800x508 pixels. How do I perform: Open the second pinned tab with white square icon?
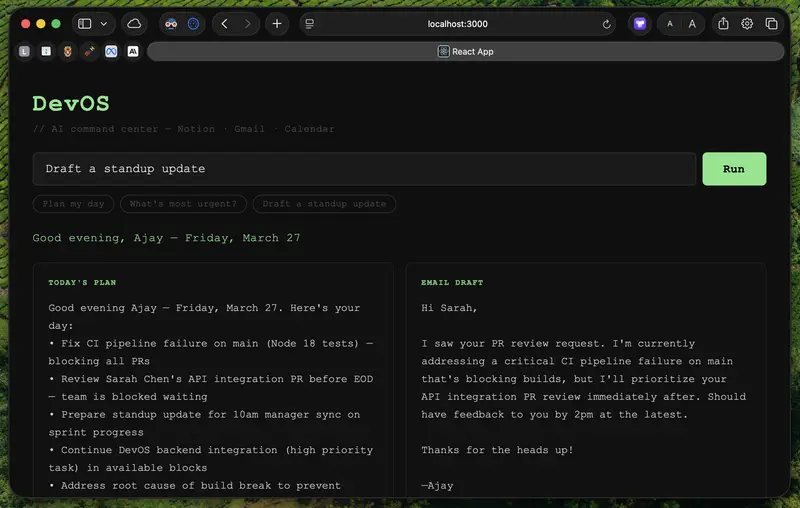pyautogui.click(x=46, y=52)
